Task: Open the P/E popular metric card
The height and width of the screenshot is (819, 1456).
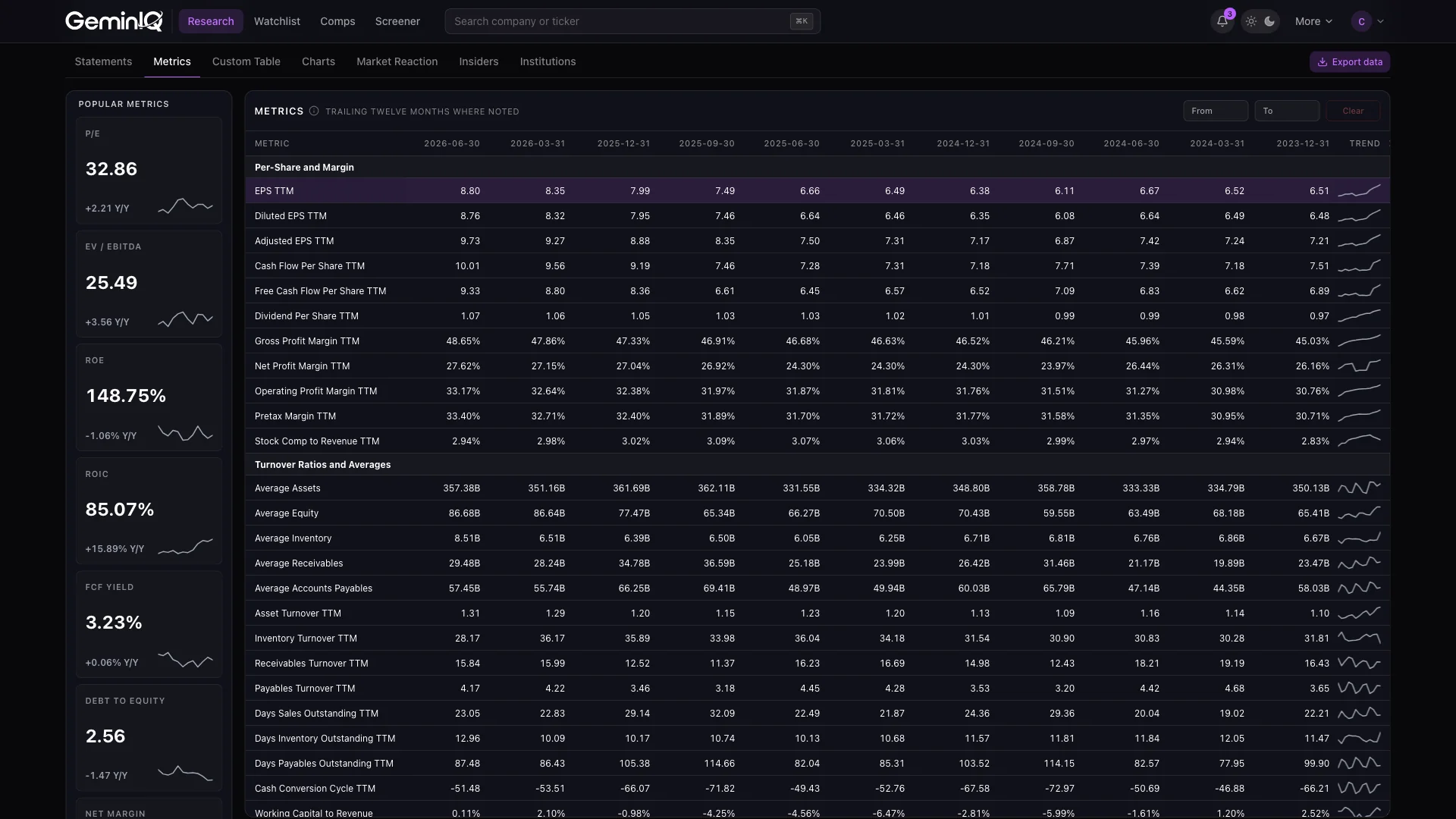Action: click(149, 171)
